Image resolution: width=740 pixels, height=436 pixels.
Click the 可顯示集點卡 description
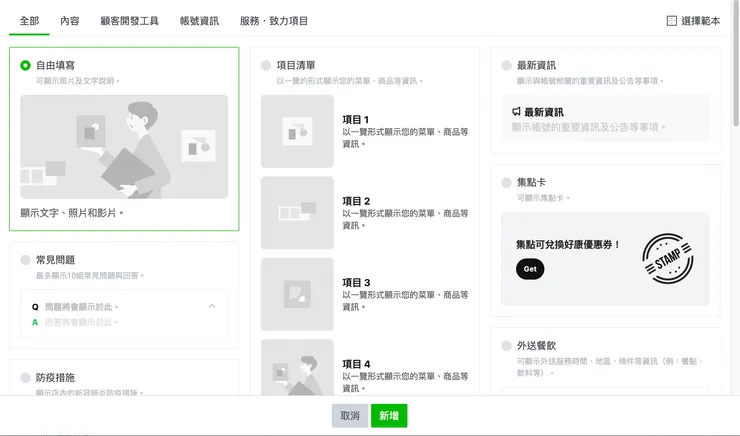pyautogui.click(x=543, y=198)
